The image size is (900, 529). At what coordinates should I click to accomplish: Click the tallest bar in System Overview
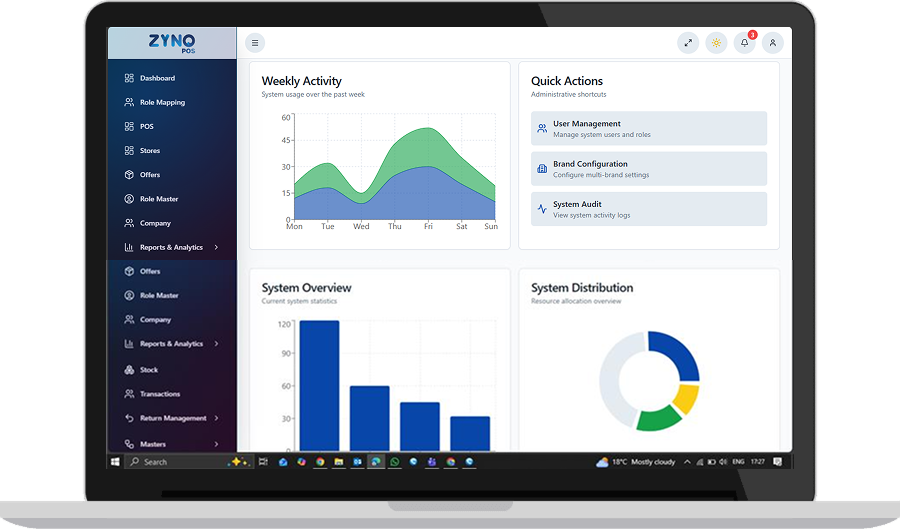click(319, 386)
